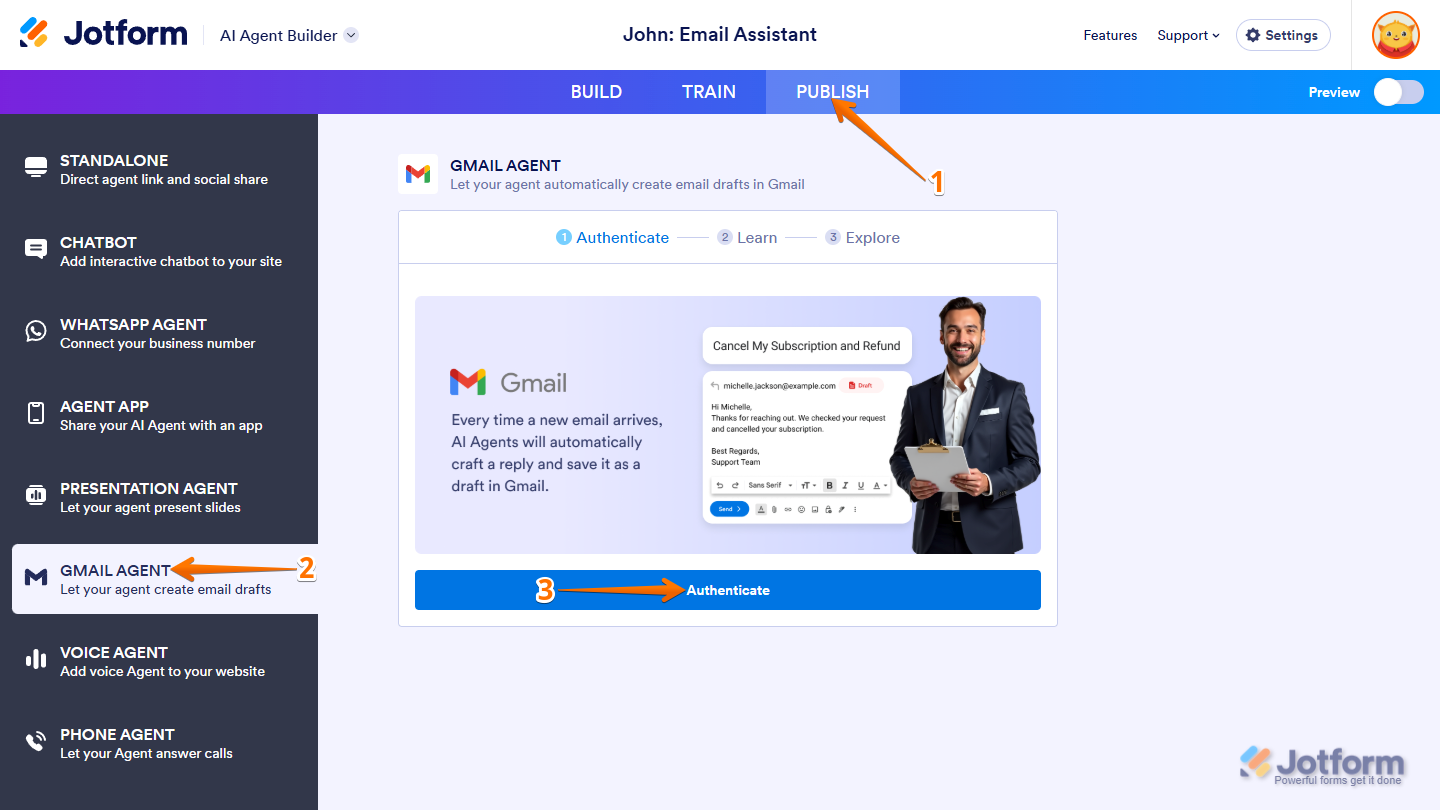Click the blue Authenticate button

coord(728,590)
